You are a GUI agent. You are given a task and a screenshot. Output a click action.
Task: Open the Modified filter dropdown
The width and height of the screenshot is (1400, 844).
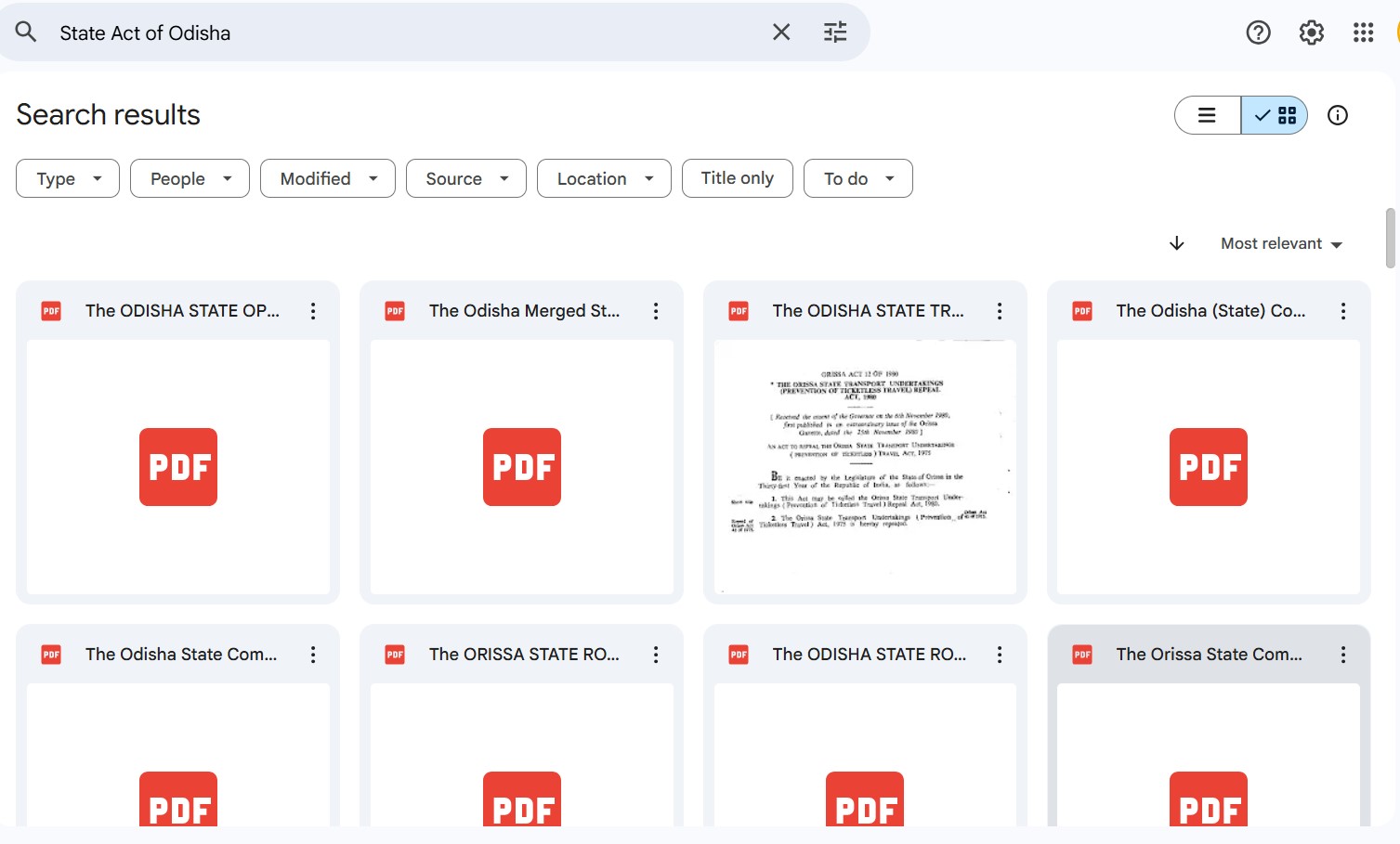[328, 178]
